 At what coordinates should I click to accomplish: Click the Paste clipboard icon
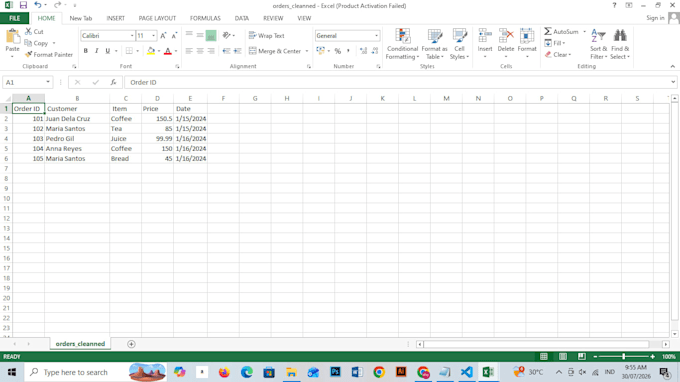(x=12, y=37)
